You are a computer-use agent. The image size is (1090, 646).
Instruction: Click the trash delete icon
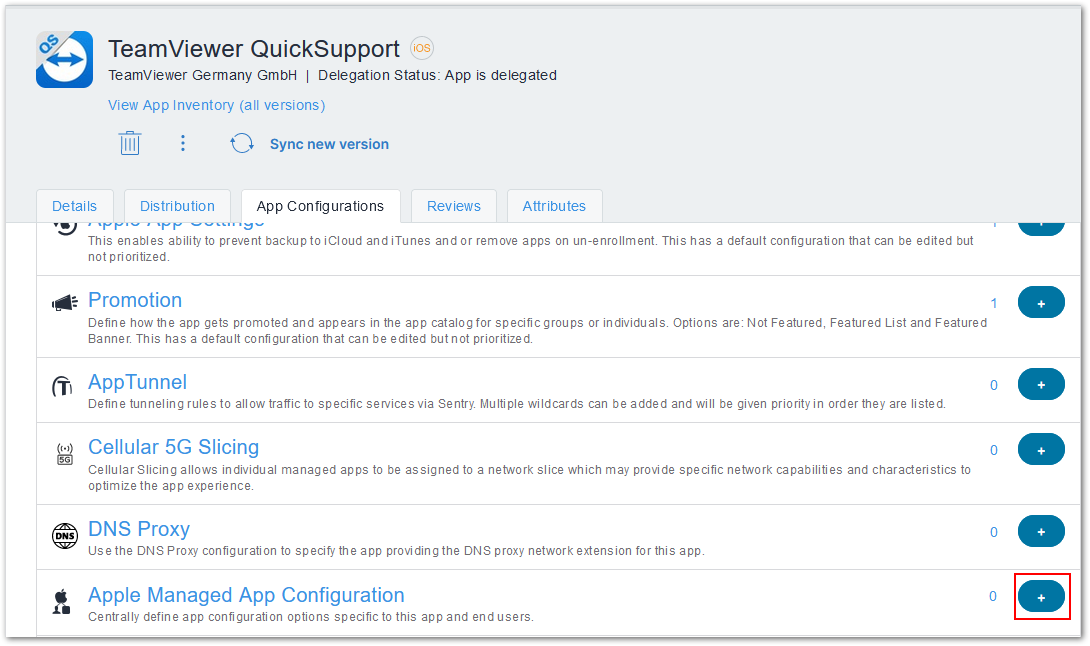130,142
